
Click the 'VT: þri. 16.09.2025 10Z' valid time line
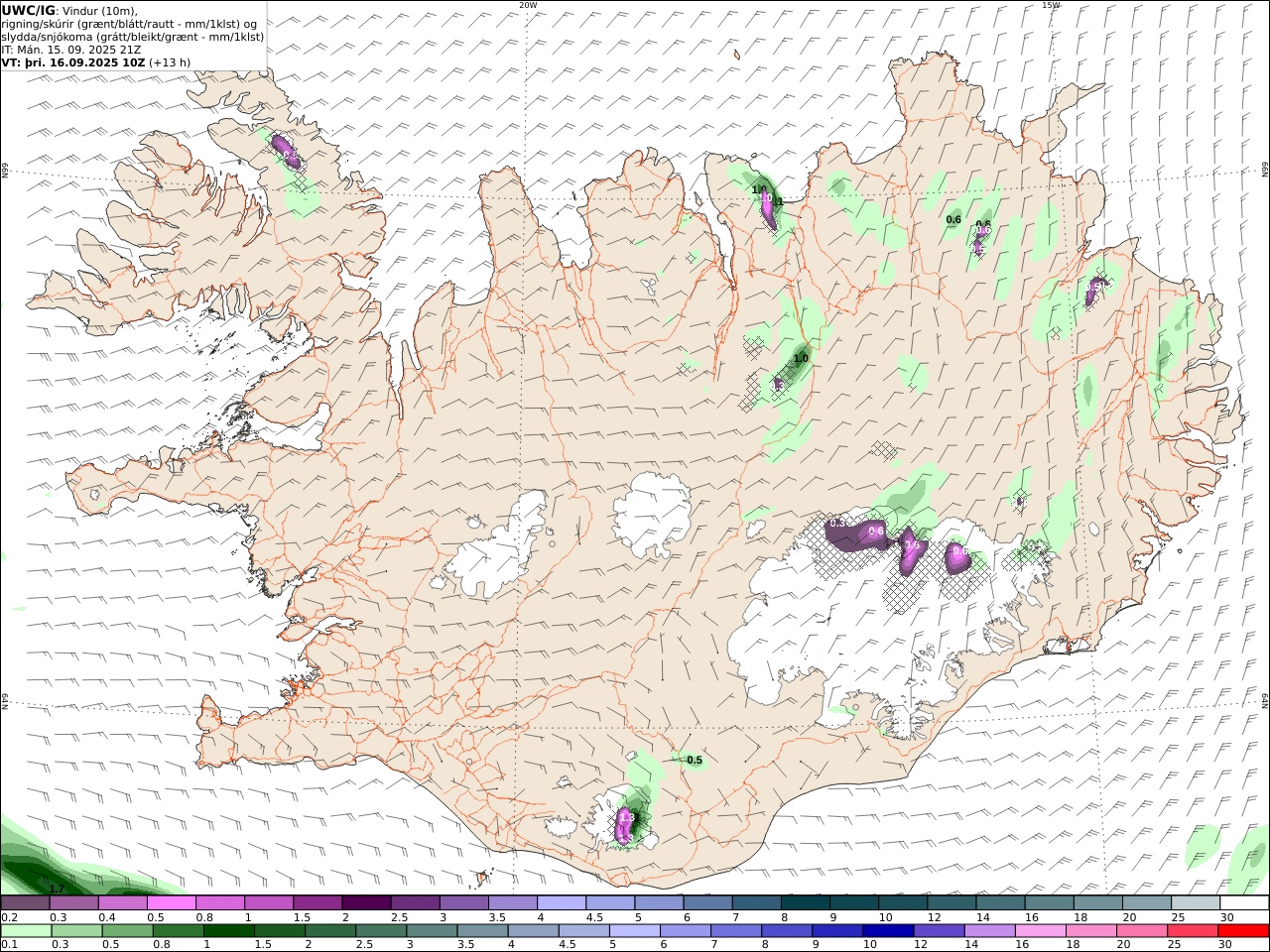[73, 61]
